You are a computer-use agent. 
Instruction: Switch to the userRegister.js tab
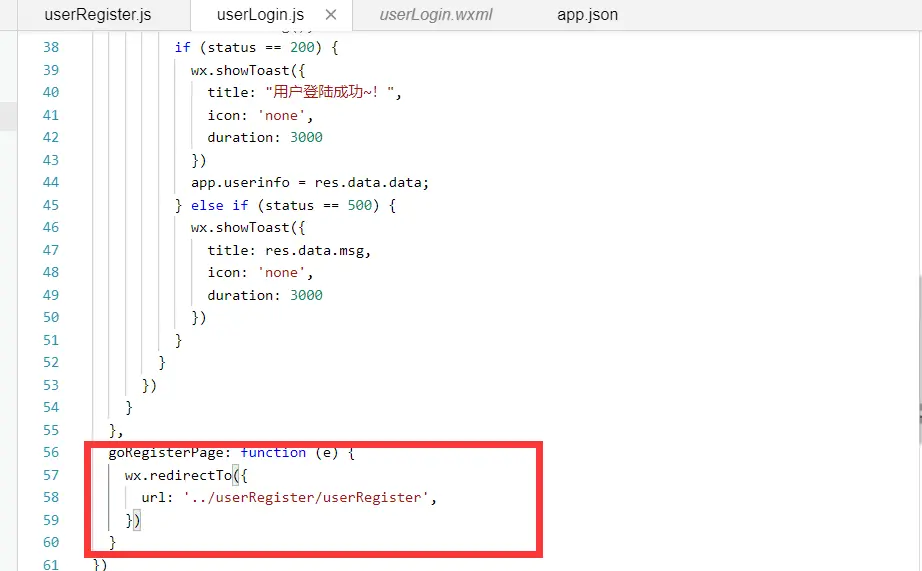(x=98, y=15)
